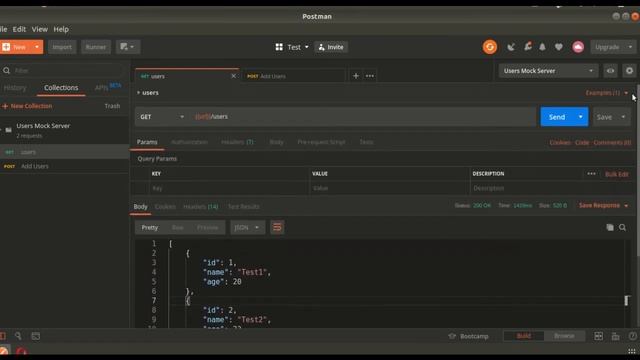This screenshot has height=360, width=640.
Task: Select Preview response view
Action: (207, 227)
